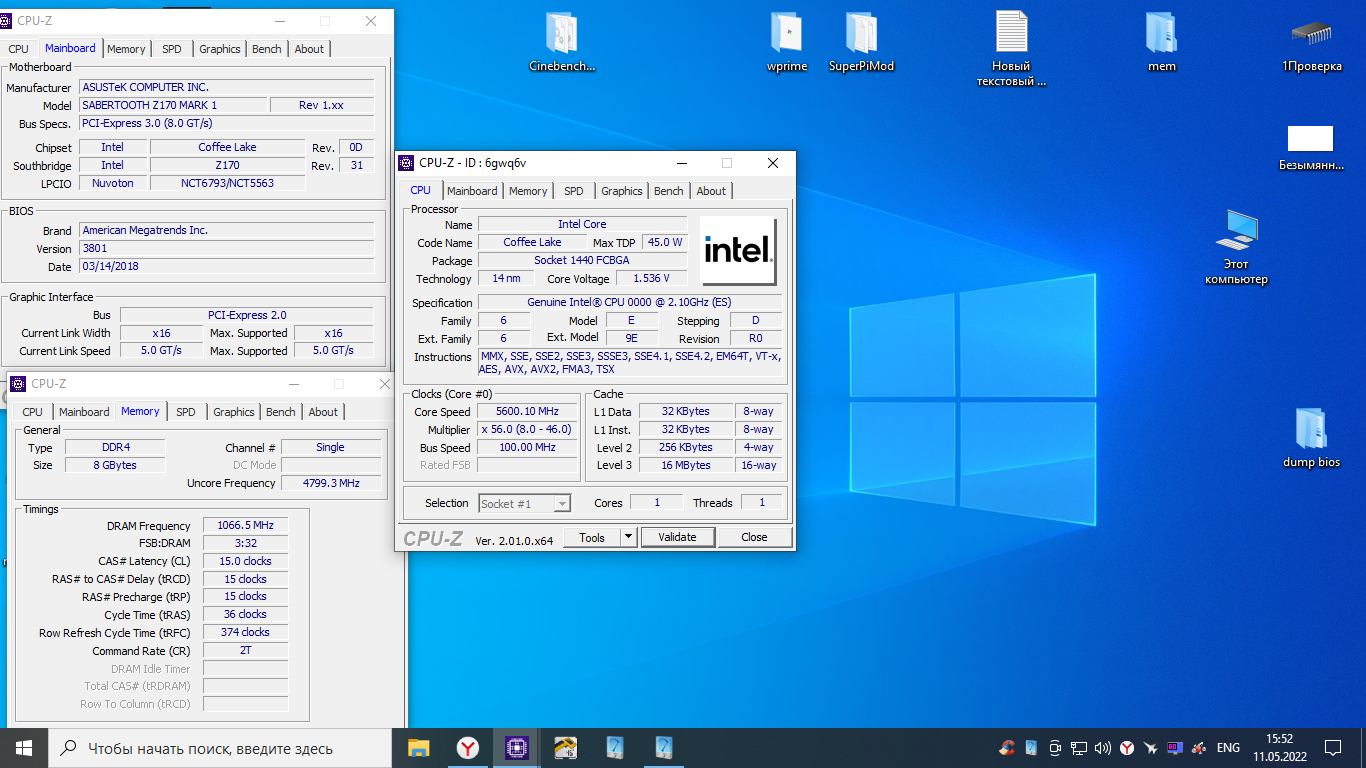The width and height of the screenshot is (1366, 768).
Task: Open File Explorer from the taskbar
Action: coord(418,747)
